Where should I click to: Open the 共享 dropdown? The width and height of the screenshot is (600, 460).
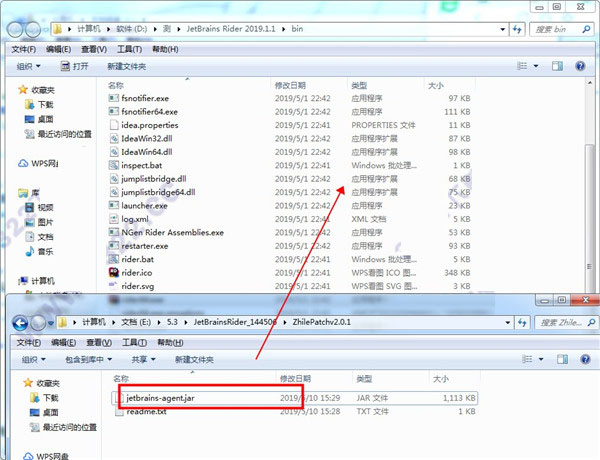point(143,359)
